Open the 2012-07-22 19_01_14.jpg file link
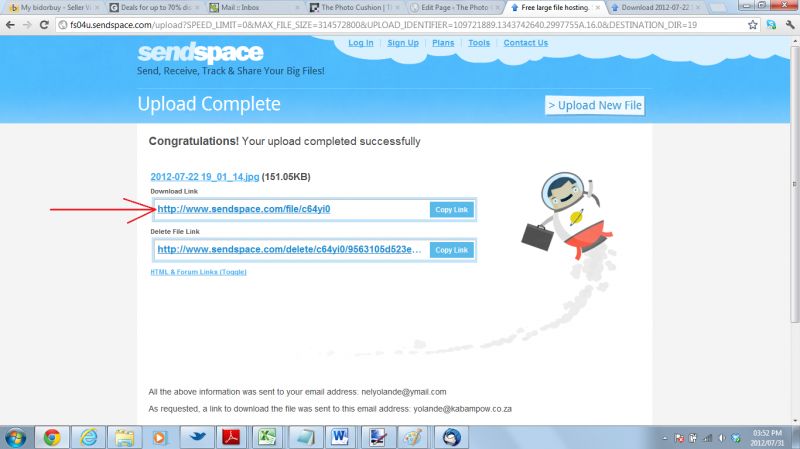800x449 pixels. (x=205, y=177)
